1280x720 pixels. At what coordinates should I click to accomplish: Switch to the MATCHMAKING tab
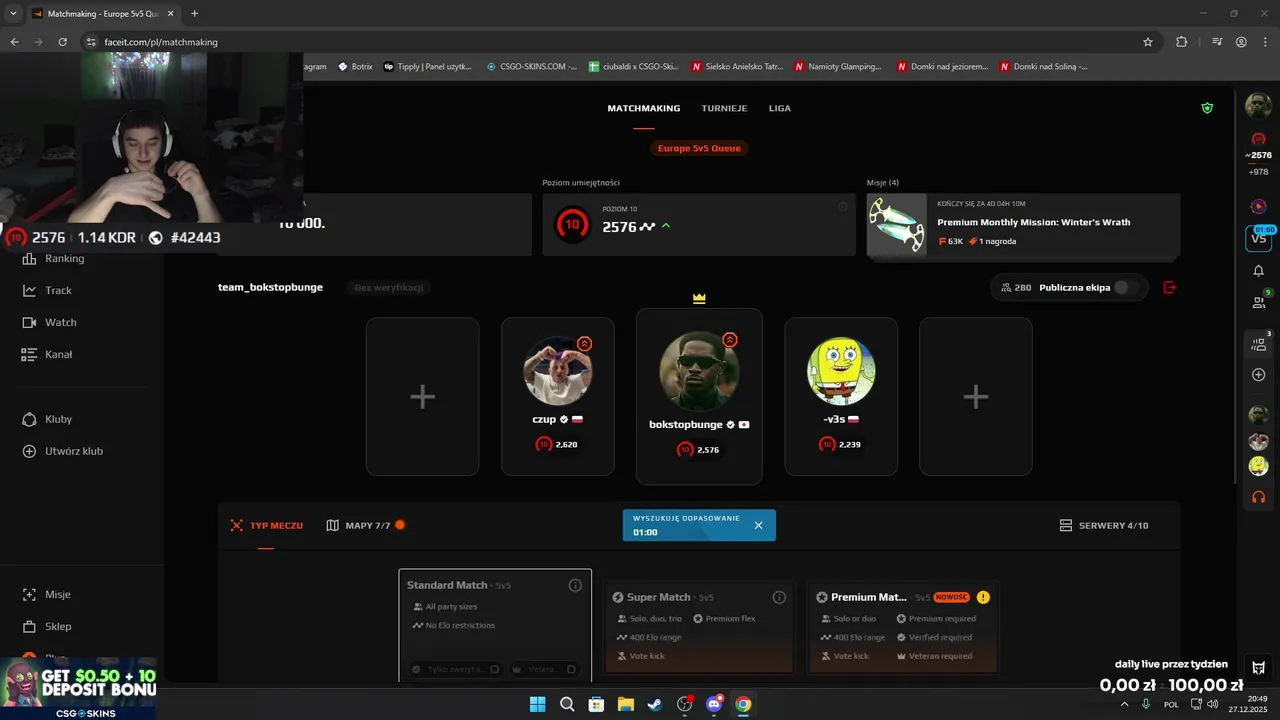pos(644,108)
